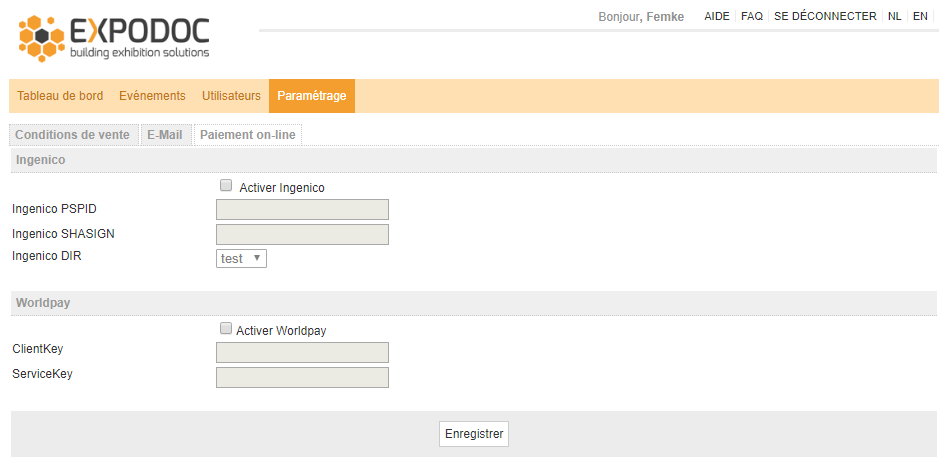Switch language to EN
The height and width of the screenshot is (458, 944).
[x=920, y=16]
